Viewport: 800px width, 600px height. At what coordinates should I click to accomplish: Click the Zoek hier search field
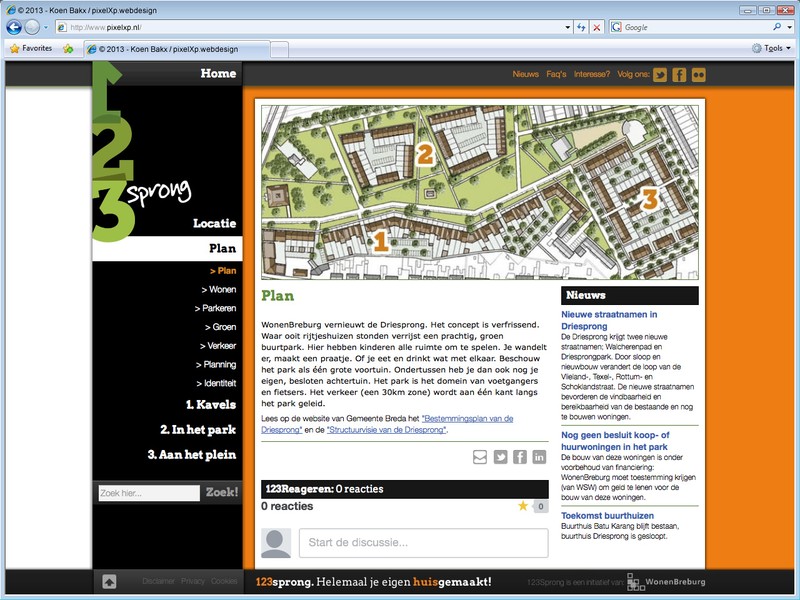[x=149, y=493]
